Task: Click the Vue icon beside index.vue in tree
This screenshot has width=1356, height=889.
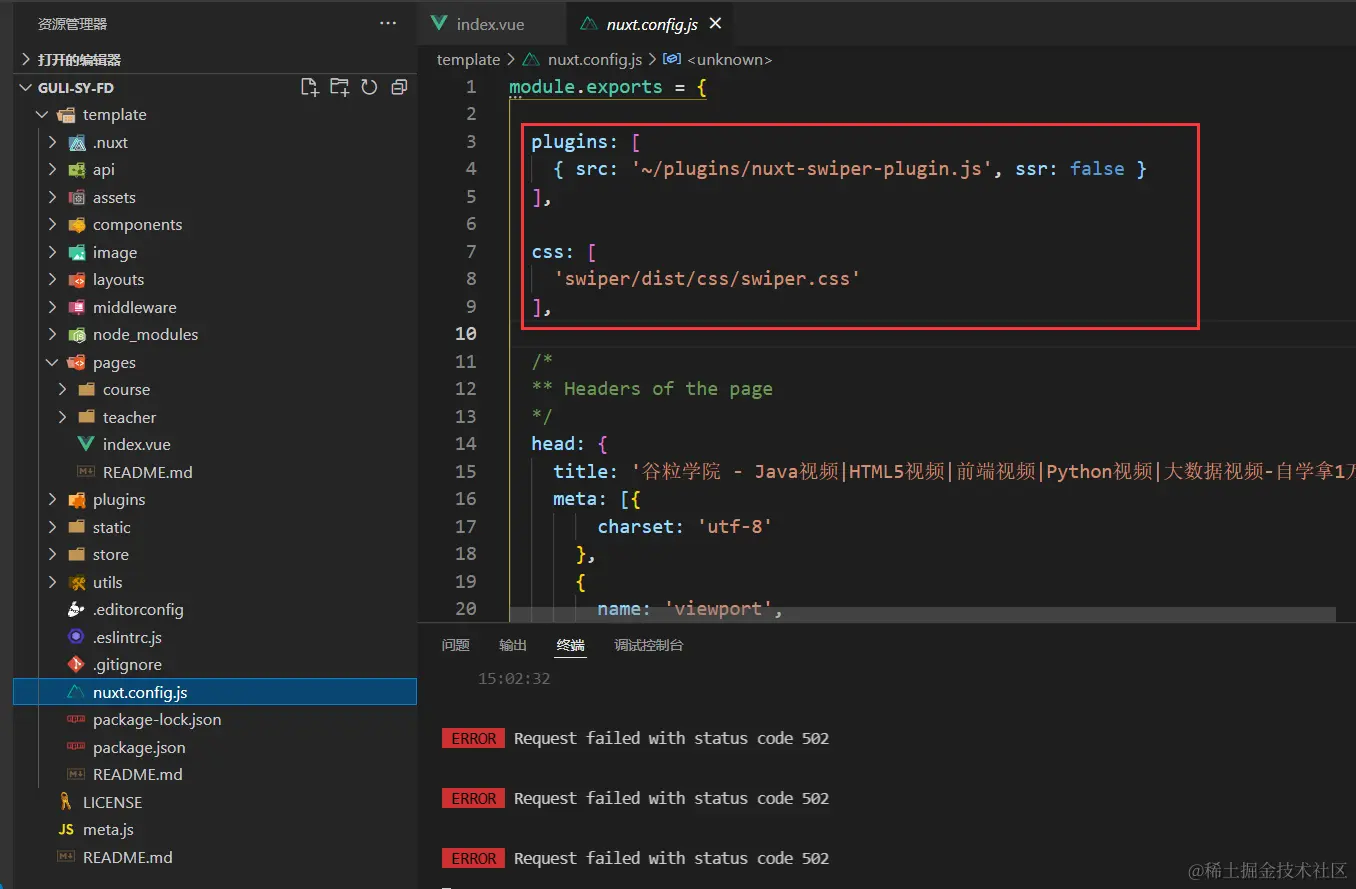Action: click(x=86, y=445)
